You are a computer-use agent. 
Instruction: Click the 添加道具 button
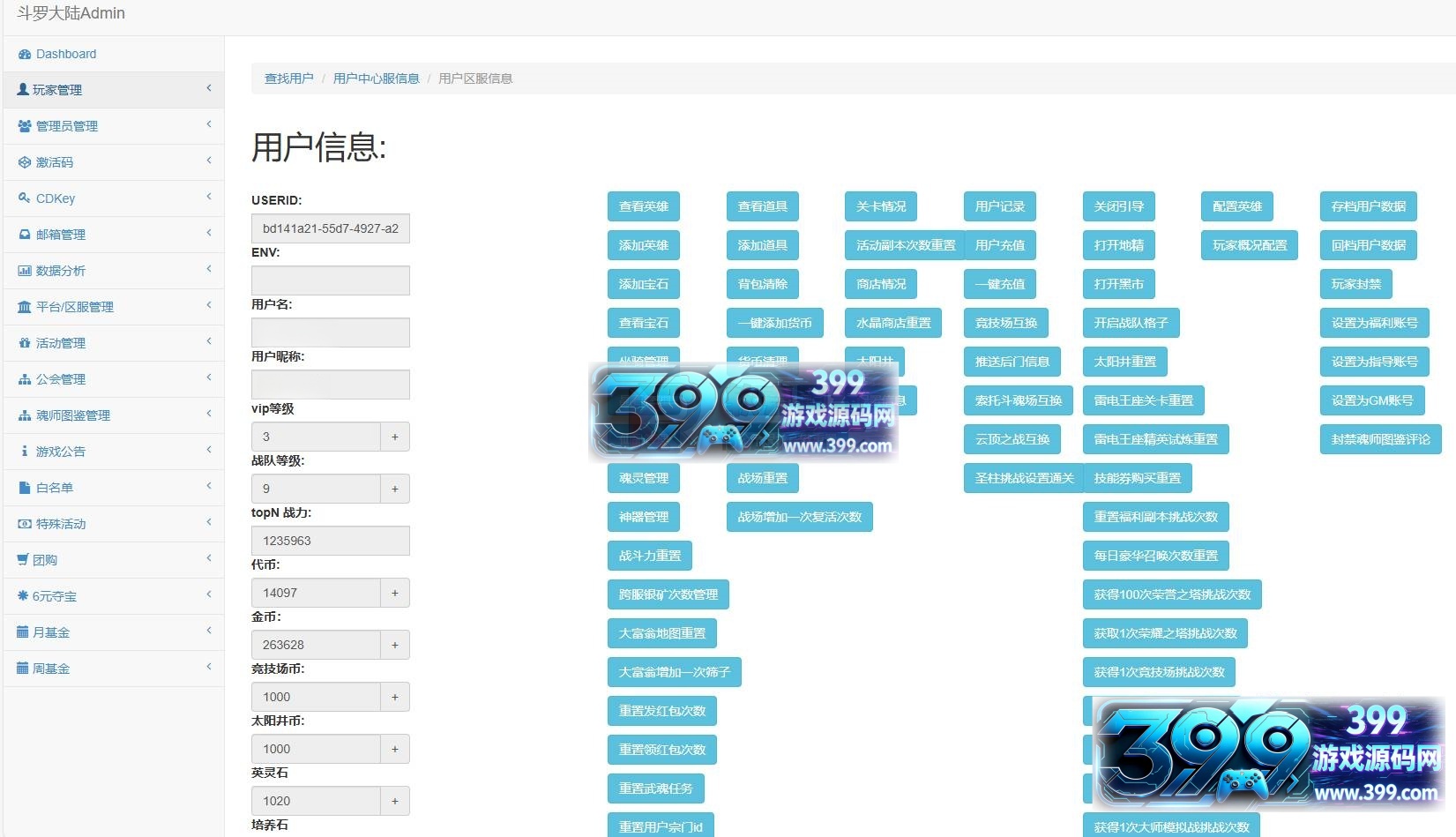(763, 245)
